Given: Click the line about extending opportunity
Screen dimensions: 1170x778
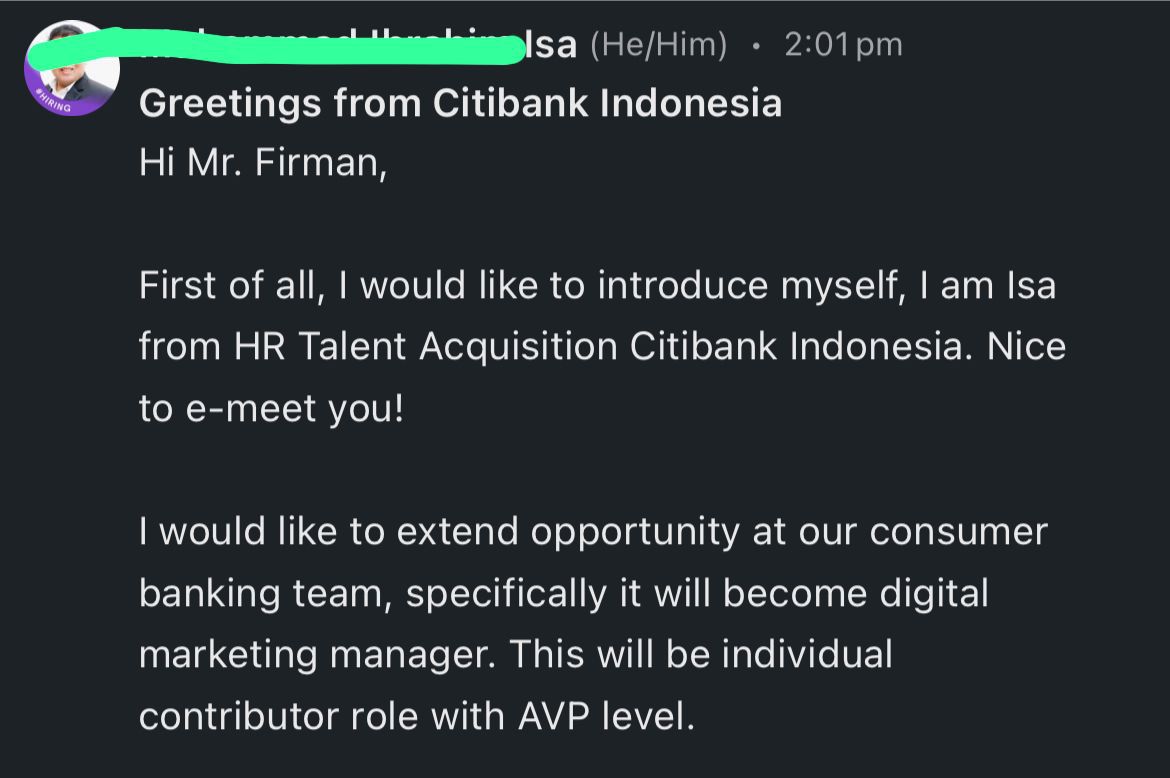Looking at the screenshot, I should (593, 532).
